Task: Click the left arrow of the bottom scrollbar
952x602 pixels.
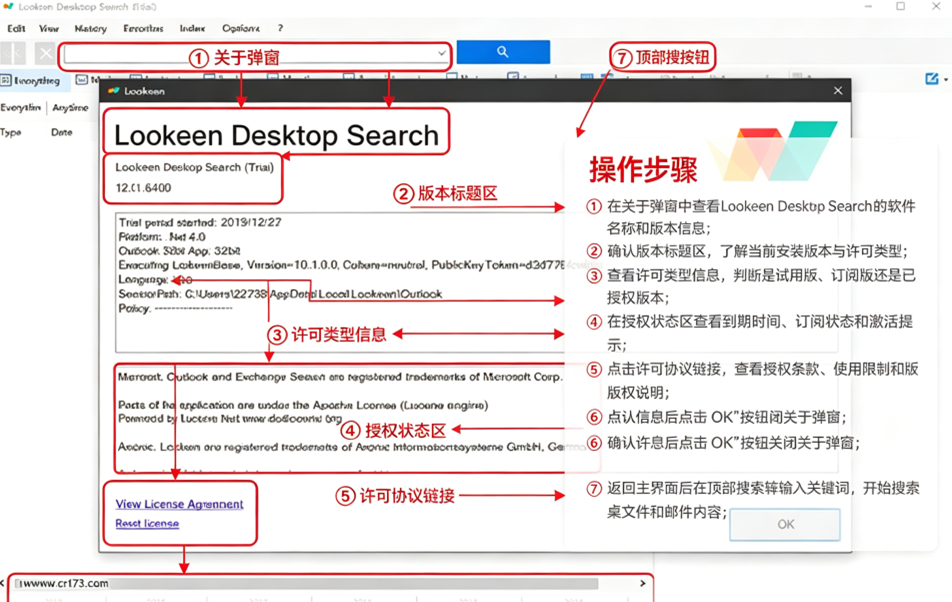Action: (x=2, y=583)
